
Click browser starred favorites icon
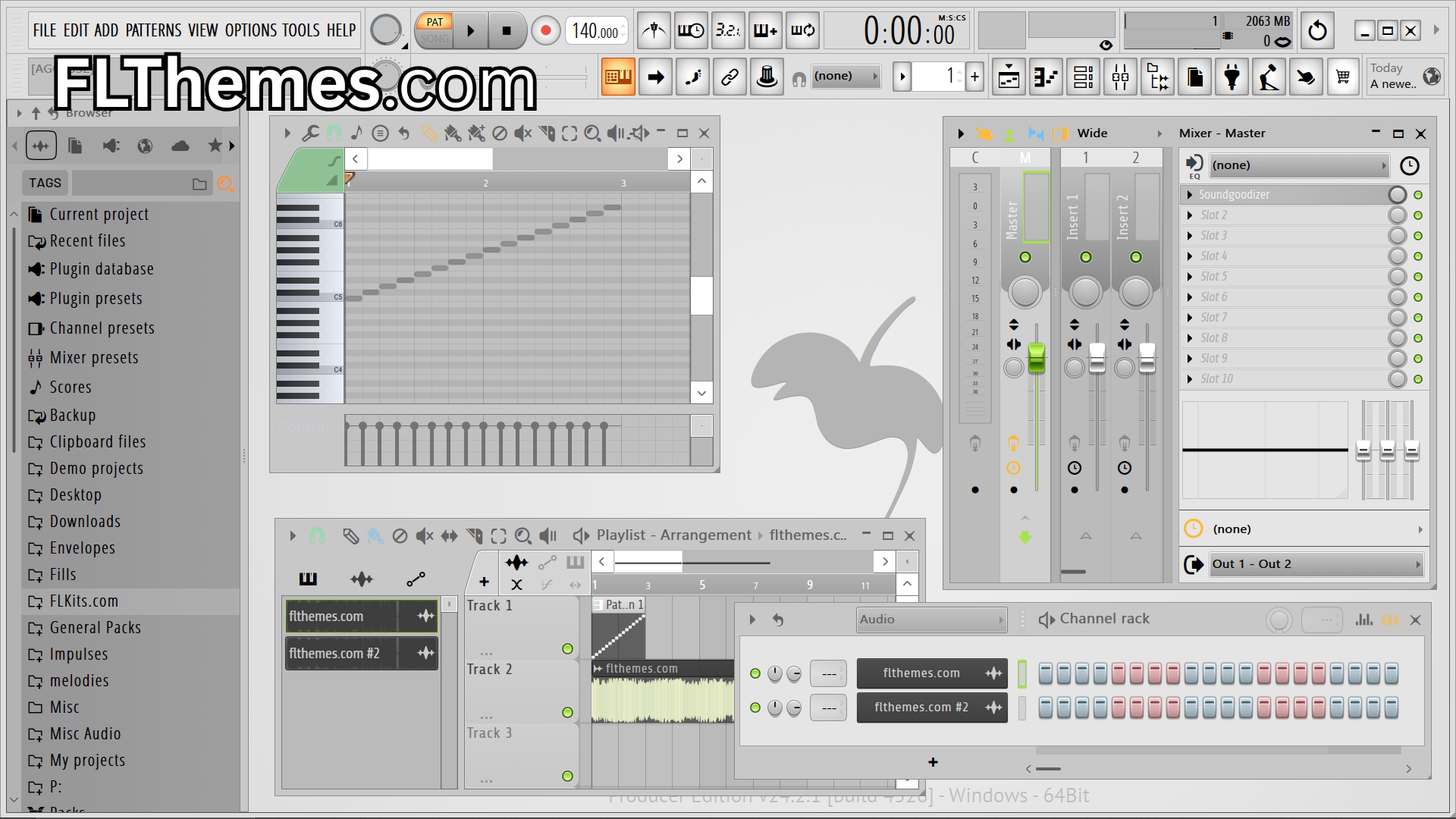tap(215, 146)
